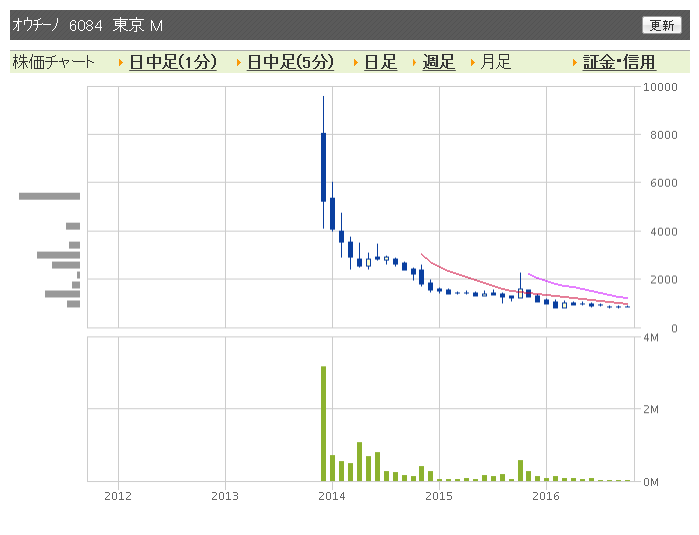Click the longest gray price-volume bar
This screenshot has height=535, width=699.
[49, 196]
